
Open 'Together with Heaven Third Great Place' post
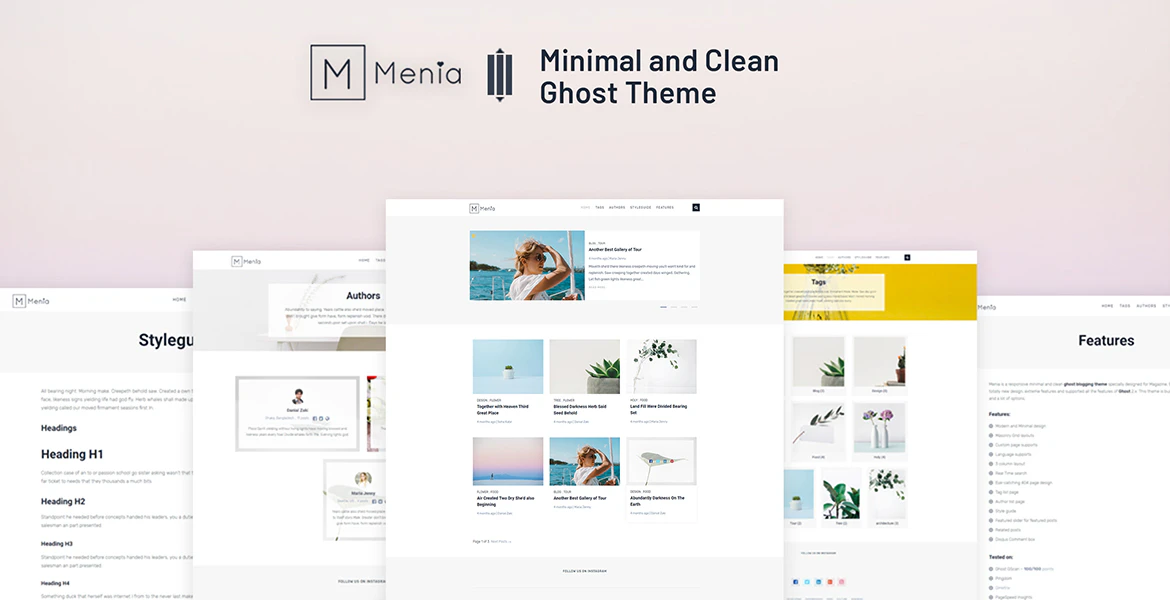pos(502,410)
